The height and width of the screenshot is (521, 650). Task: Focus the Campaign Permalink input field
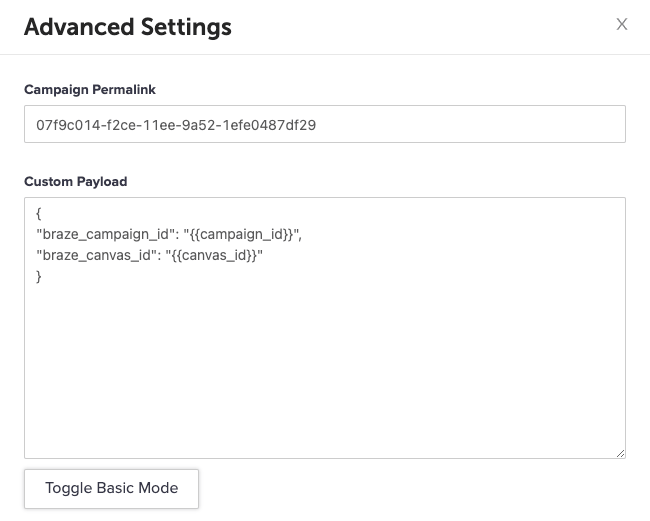pos(325,125)
